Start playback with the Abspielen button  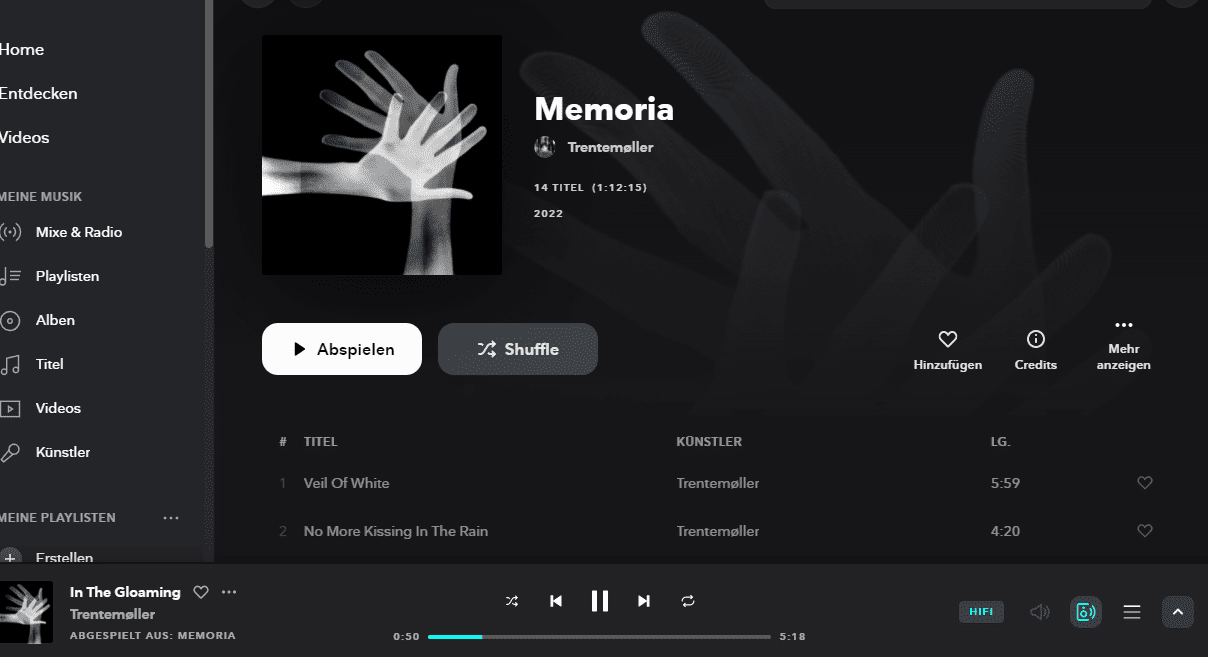342,349
